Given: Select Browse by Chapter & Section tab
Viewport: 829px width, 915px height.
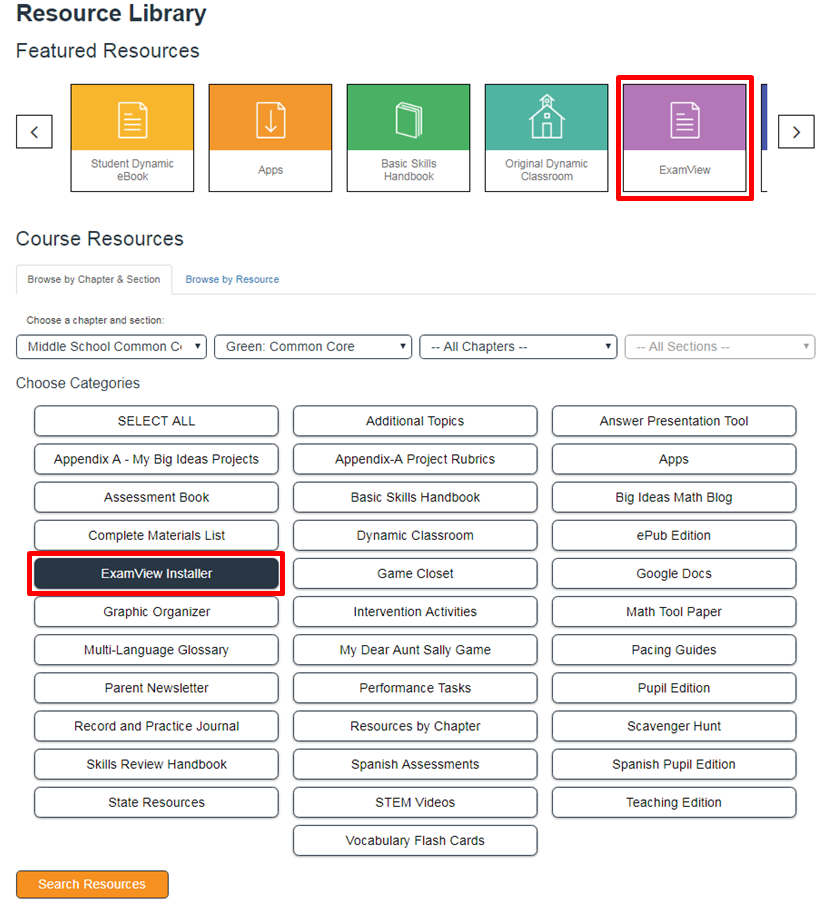Looking at the screenshot, I should coord(94,280).
